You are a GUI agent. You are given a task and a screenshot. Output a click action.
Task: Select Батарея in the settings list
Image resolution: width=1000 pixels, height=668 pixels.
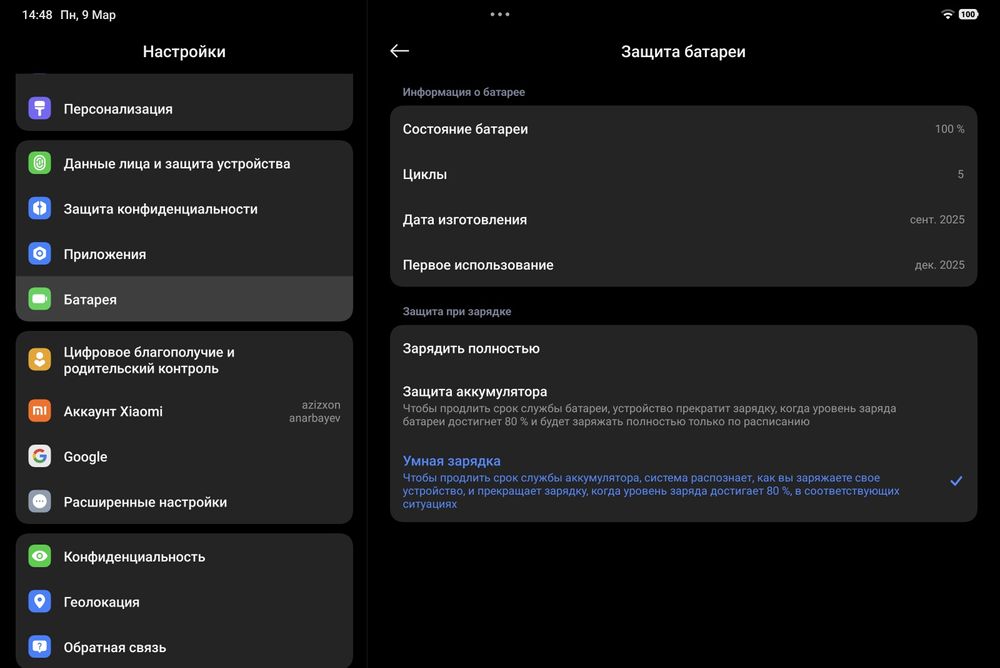184,299
